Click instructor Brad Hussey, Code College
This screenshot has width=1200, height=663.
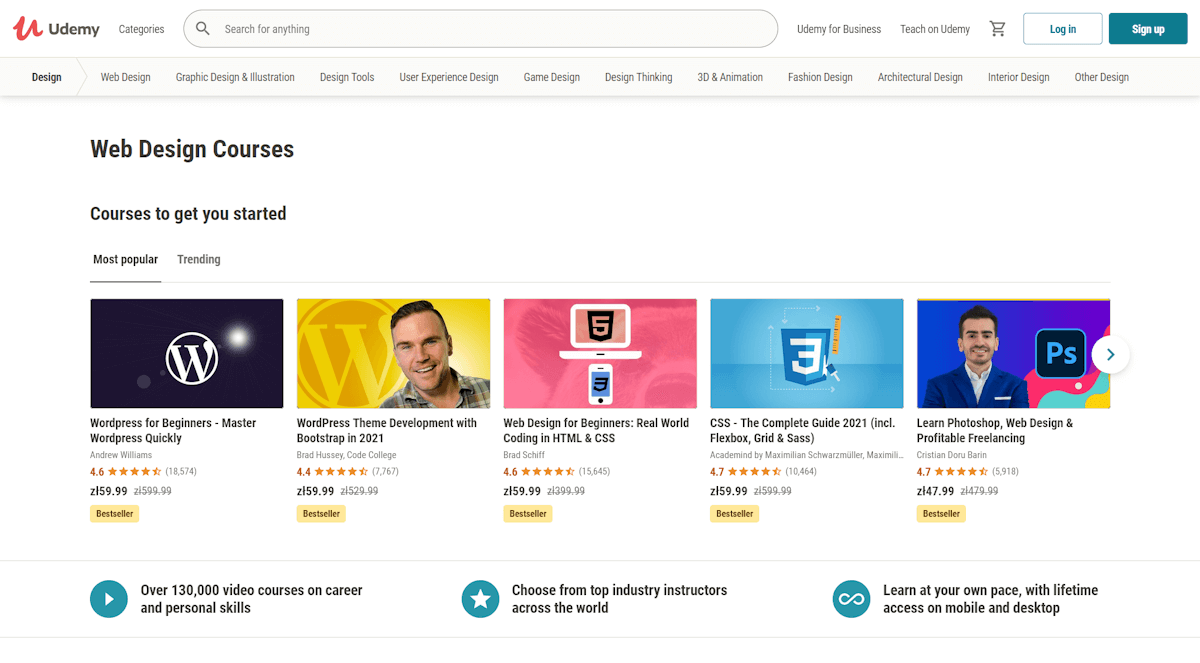click(x=346, y=455)
